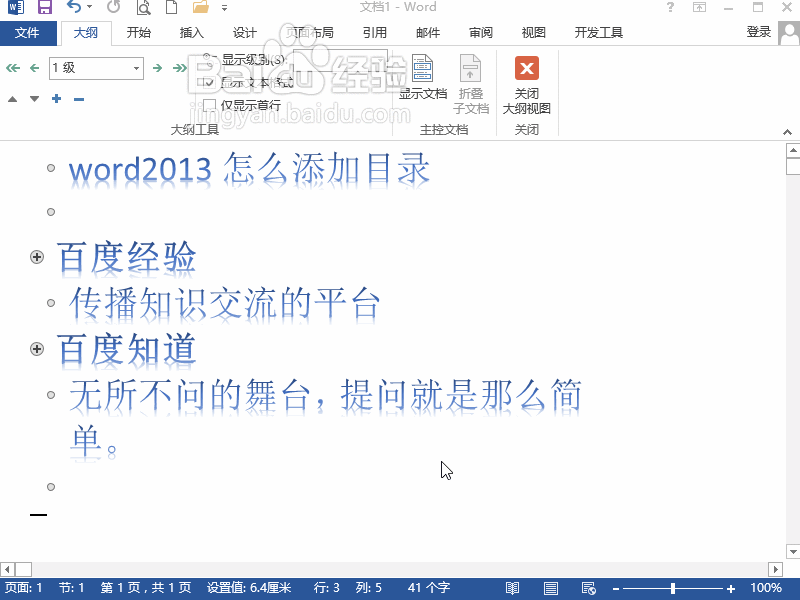Click the zoom out minus button
Viewport: 800px width, 600px height.
[x=616, y=589]
